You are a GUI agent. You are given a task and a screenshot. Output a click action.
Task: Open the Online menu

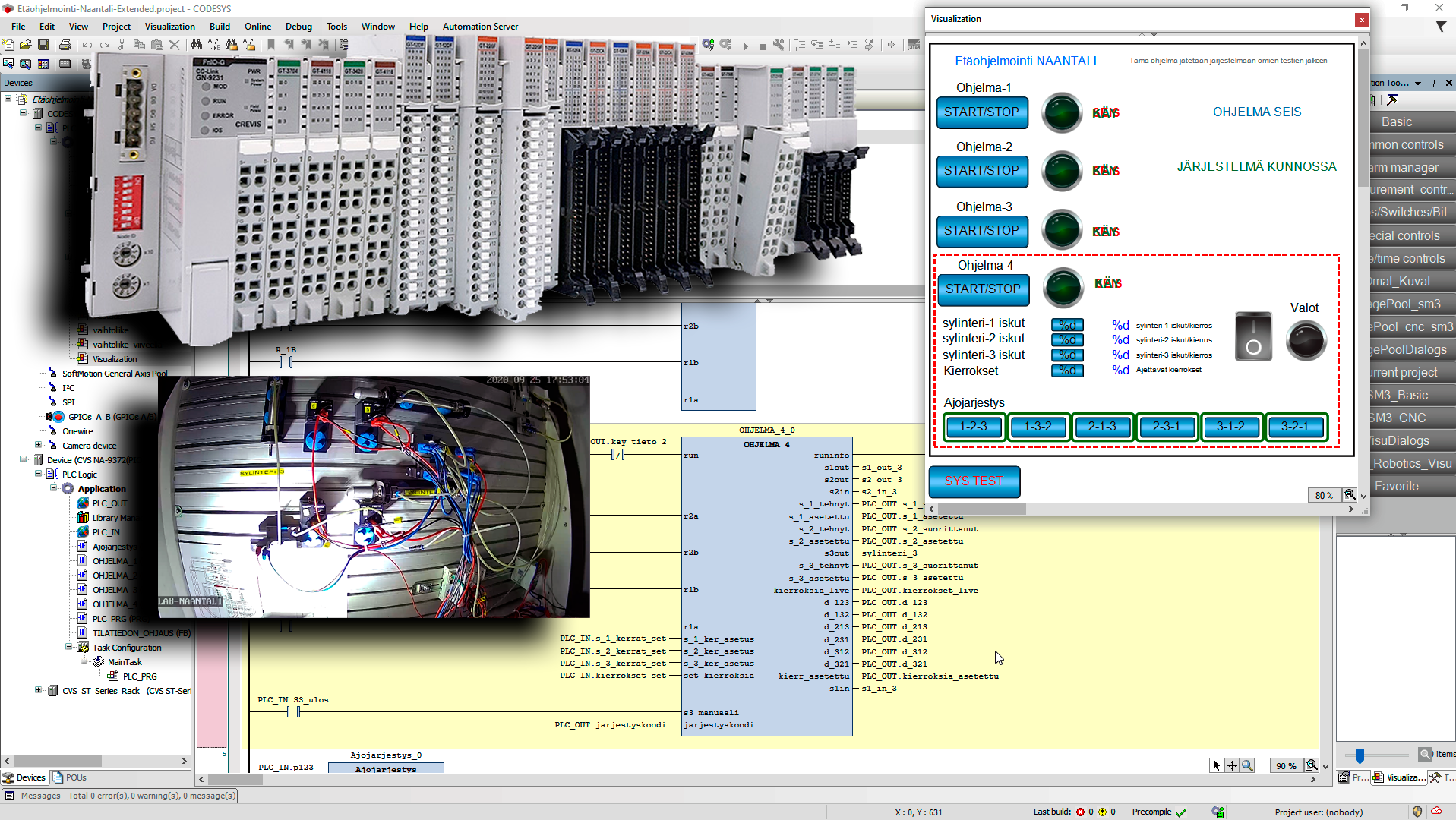tap(257, 26)
